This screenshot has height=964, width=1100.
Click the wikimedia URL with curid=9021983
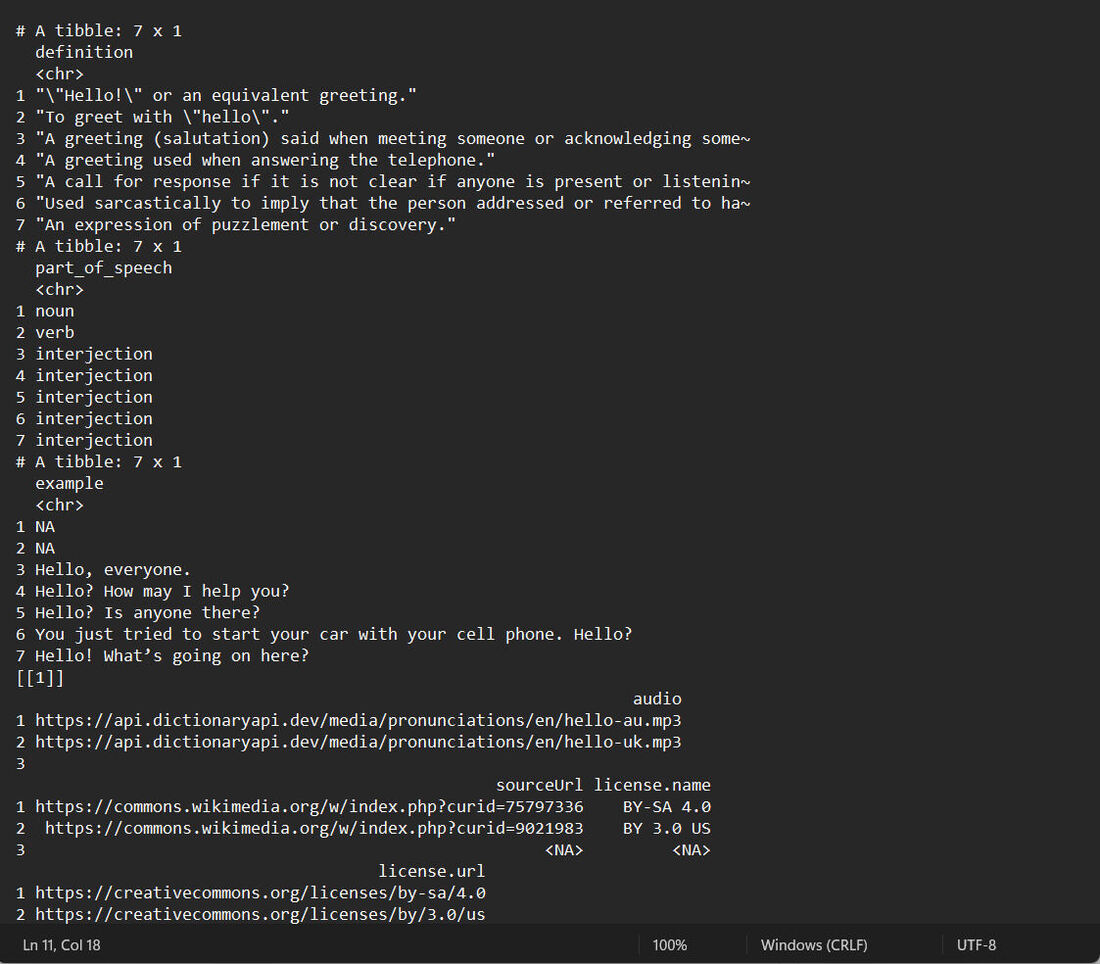tap(314, 828)
